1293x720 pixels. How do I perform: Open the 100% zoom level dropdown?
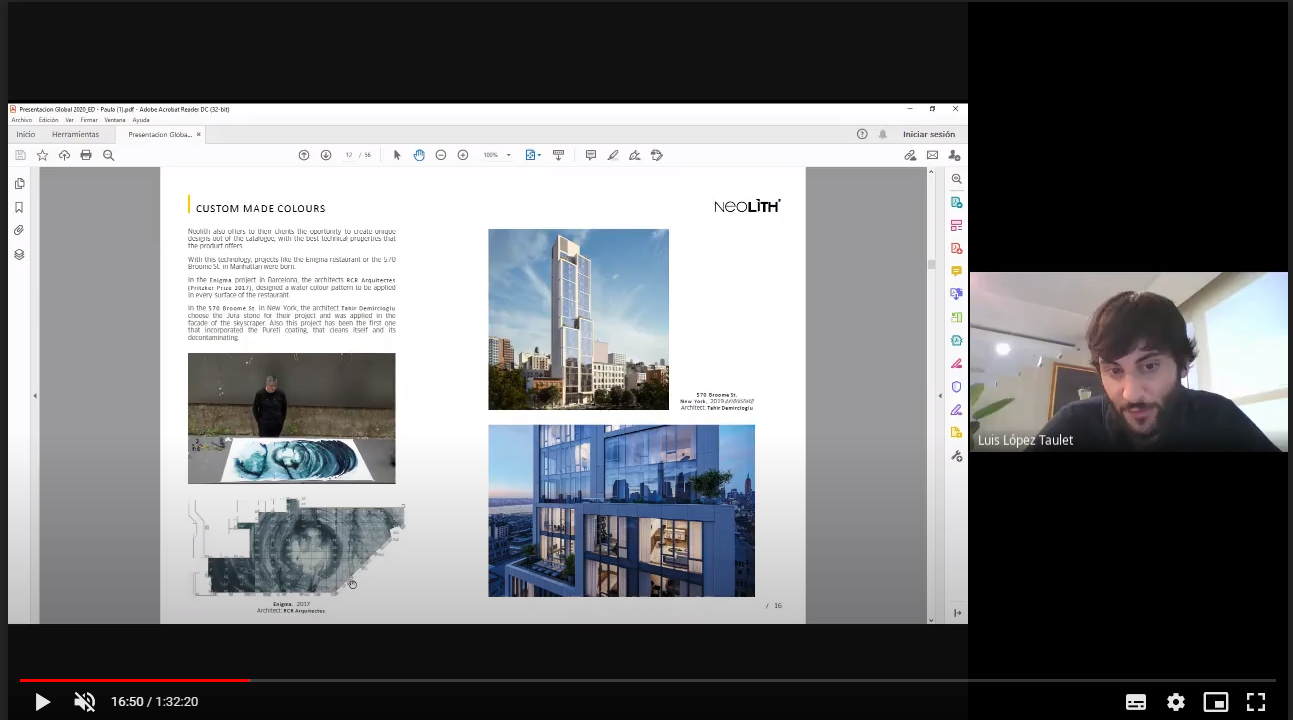(x=508, y=155)
